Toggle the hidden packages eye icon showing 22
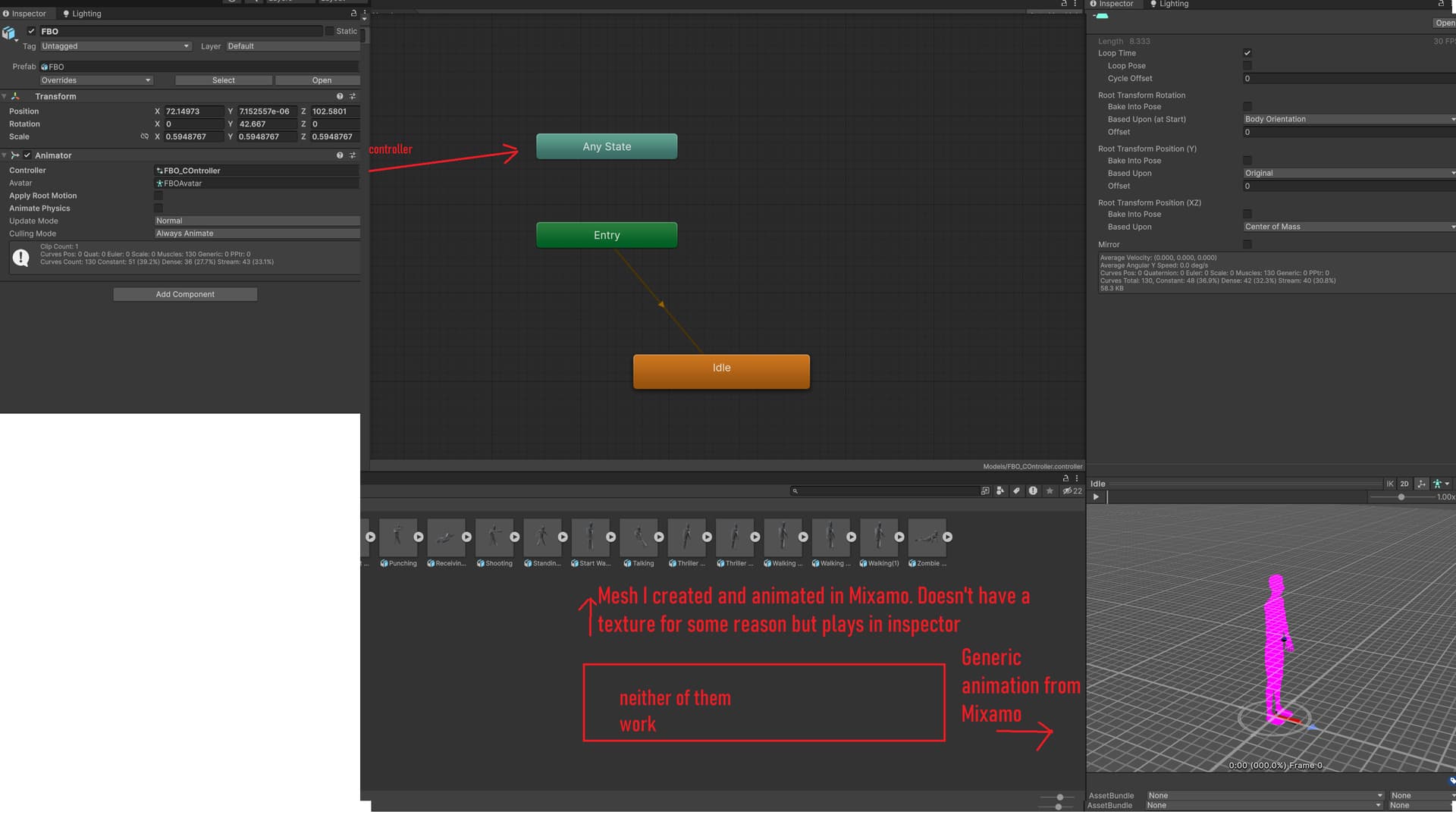This screenshot has width=1456, height=824. [1071, 490]
